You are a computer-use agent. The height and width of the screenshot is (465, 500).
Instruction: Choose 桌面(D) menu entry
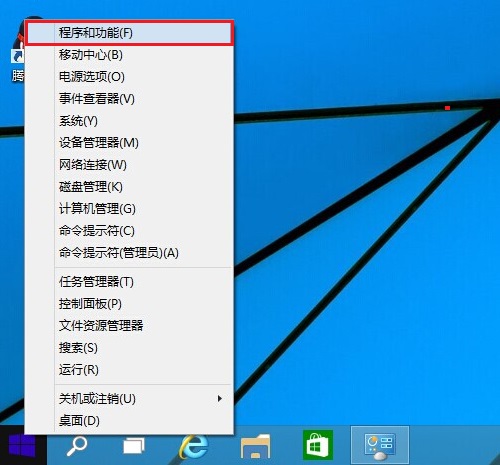tap(129, 421)
